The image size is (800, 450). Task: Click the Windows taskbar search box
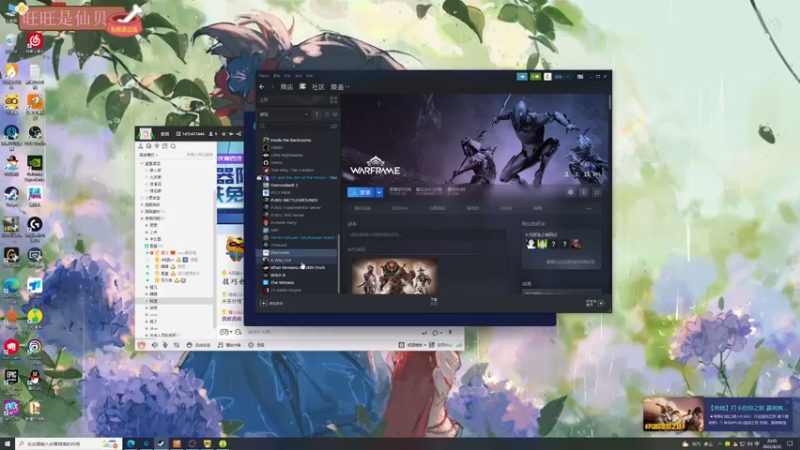click(68, 444)
